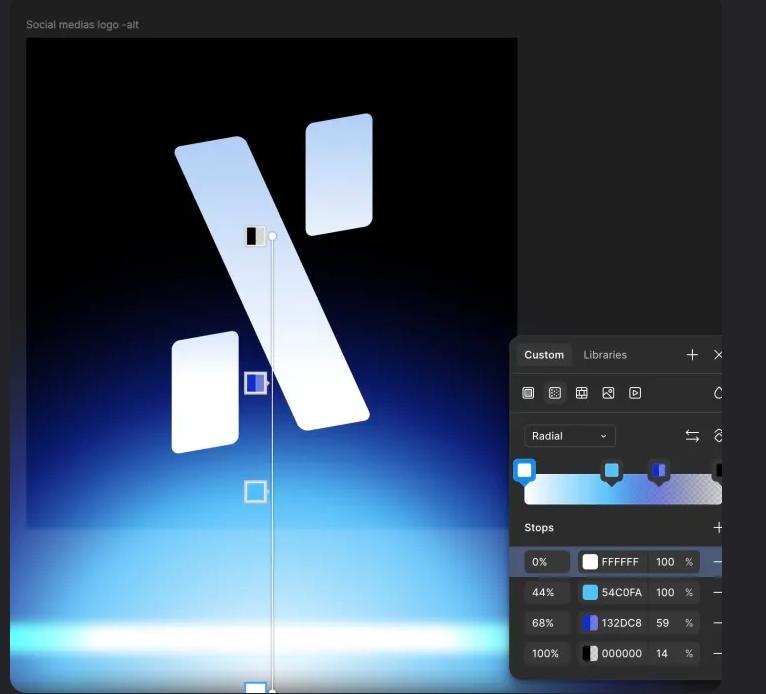This screenshot has width=766, height=694.
Task: Click the FFFFFF hex value field
Action: point(620,562)
